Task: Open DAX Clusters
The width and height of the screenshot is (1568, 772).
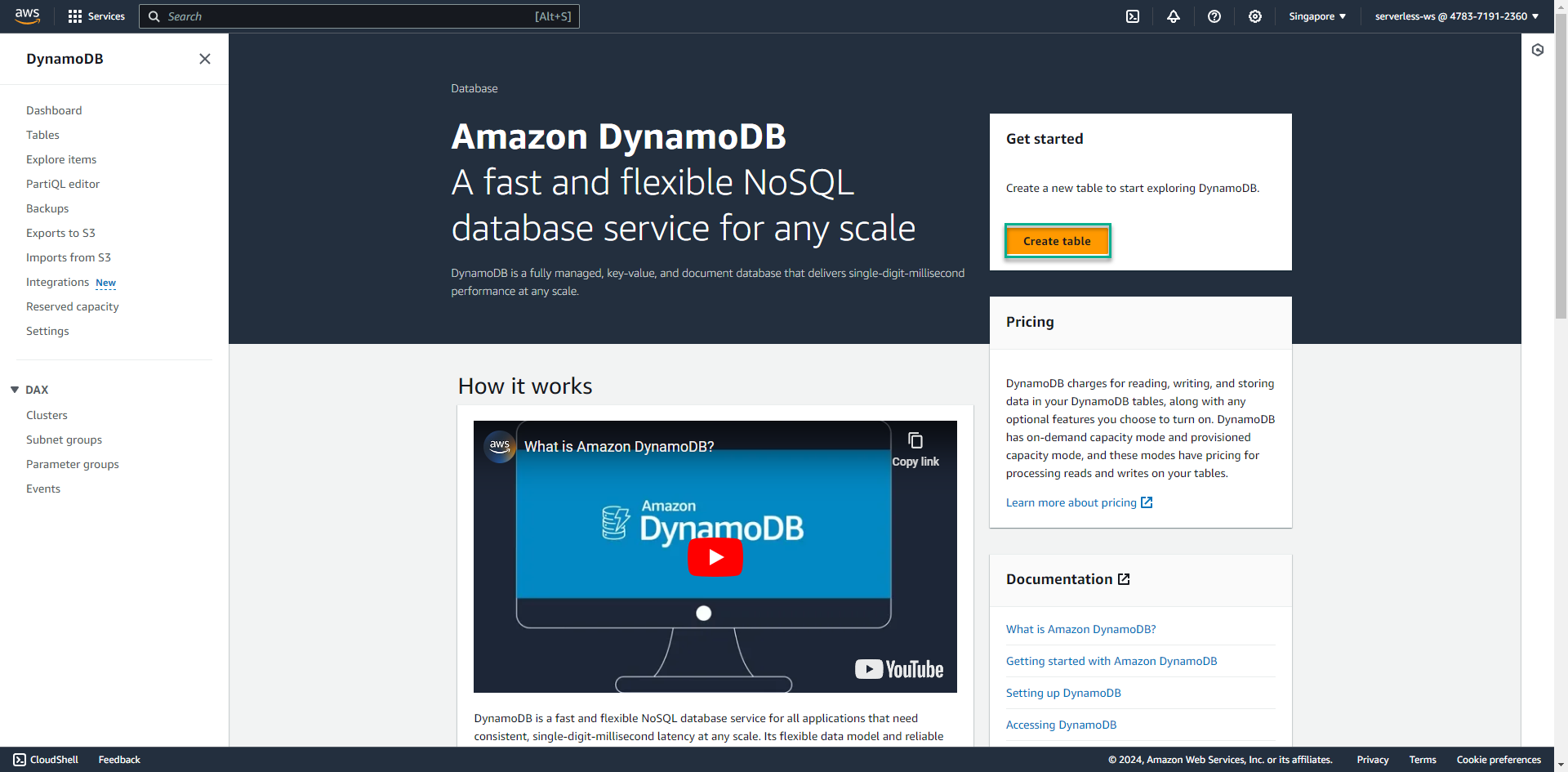Action: click(47, 415)
